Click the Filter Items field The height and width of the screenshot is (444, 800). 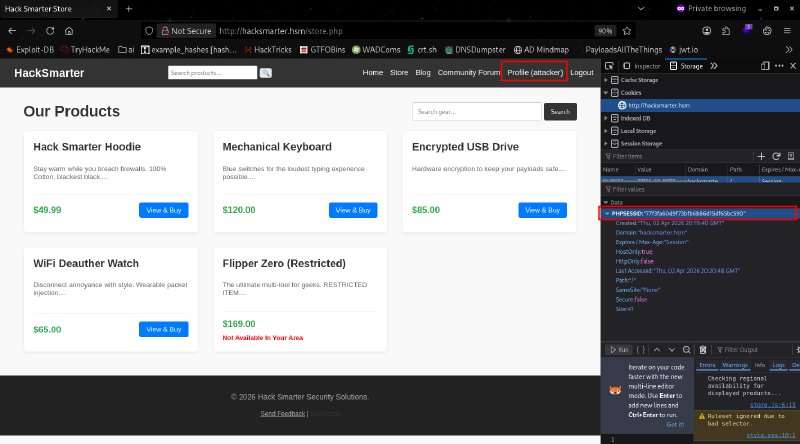click(x=679, y=156)
